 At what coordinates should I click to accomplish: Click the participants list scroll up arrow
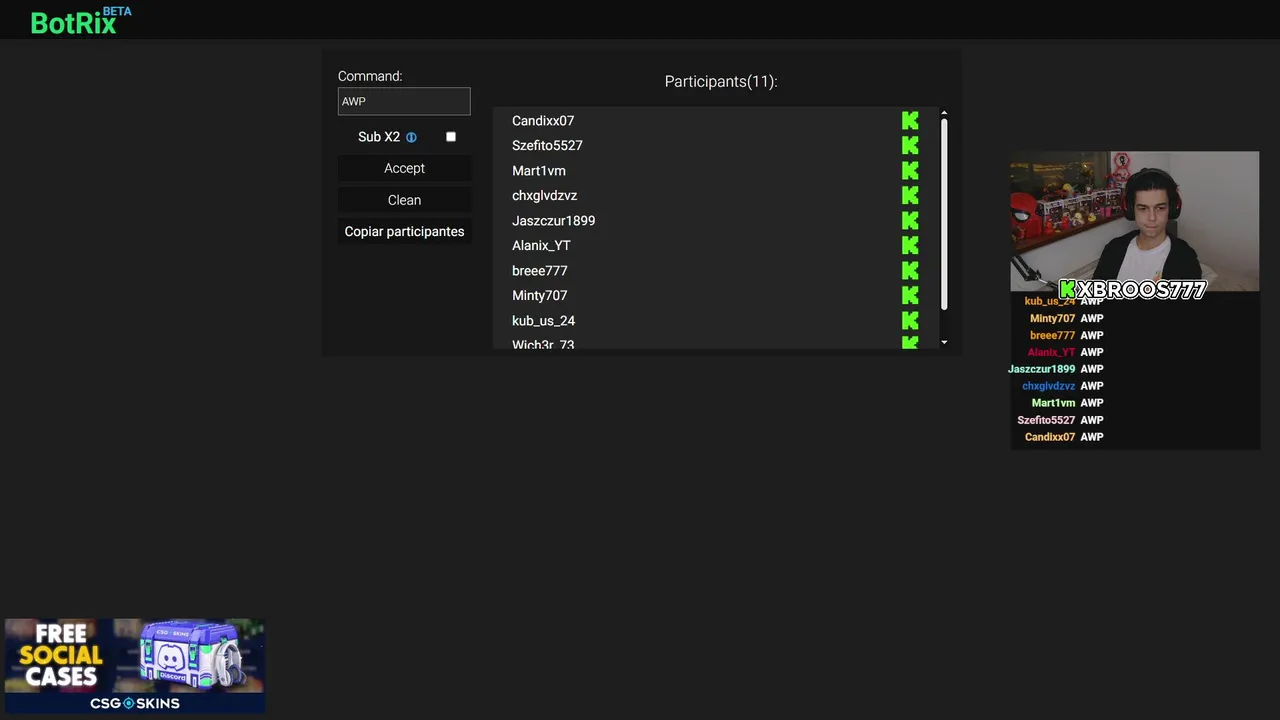click(944, 114)
